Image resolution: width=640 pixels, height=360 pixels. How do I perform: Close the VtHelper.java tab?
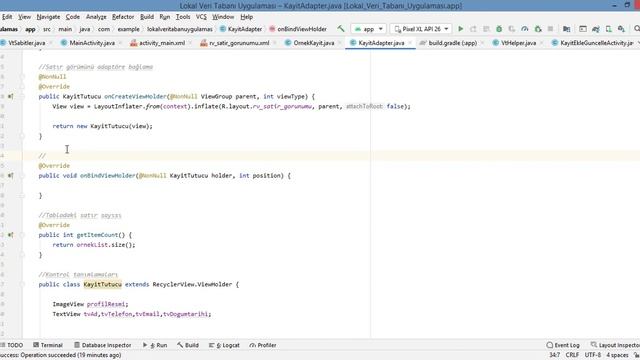542,43
